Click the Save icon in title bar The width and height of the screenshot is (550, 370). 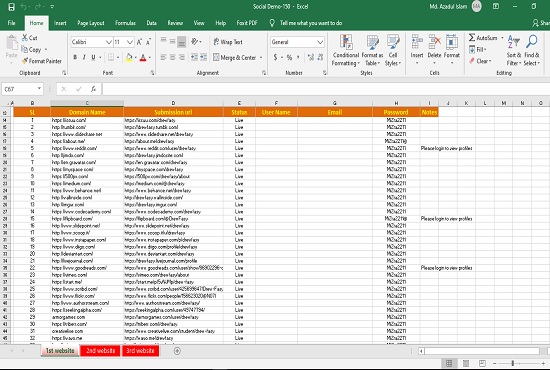point(11,7)
